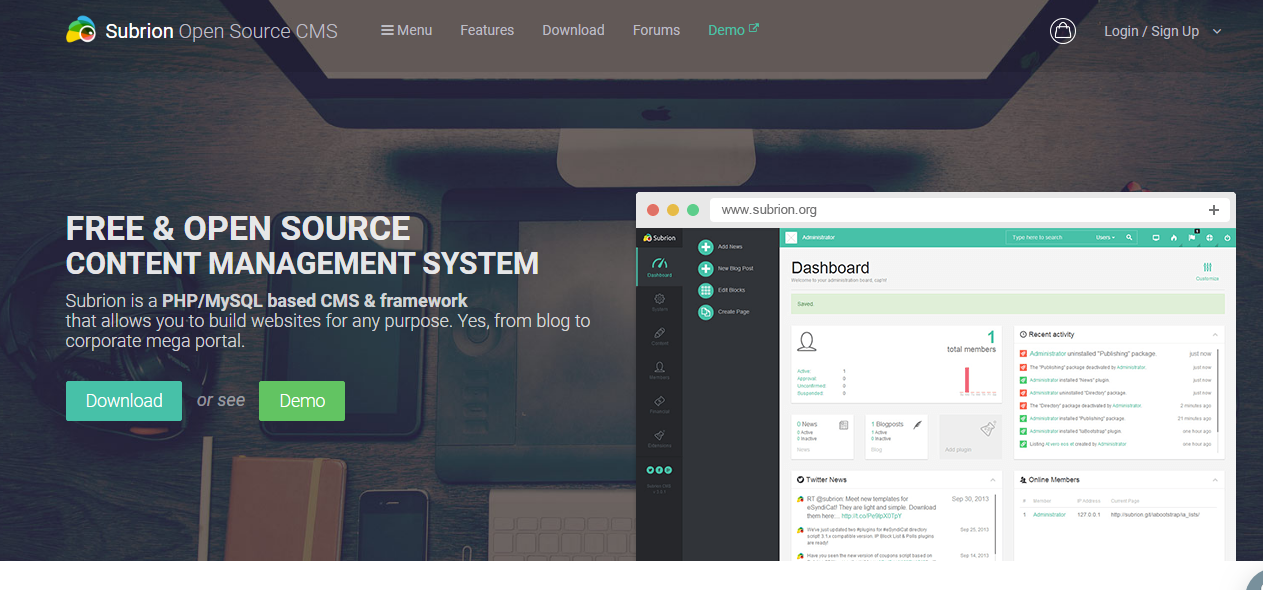Viewport: 1263px width, 590px height.
Task: Click the teal Download button
Action: coord(124,401)
